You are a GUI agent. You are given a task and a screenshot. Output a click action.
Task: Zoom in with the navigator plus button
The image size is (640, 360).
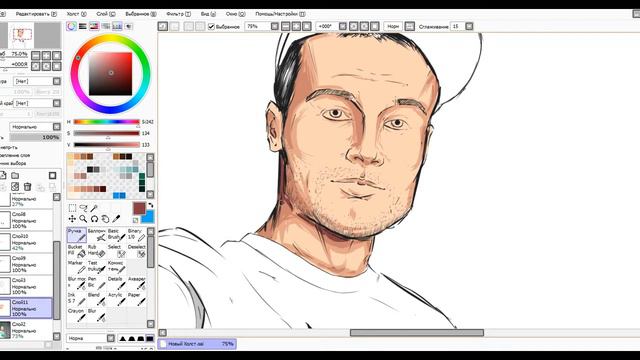(46, 55)
